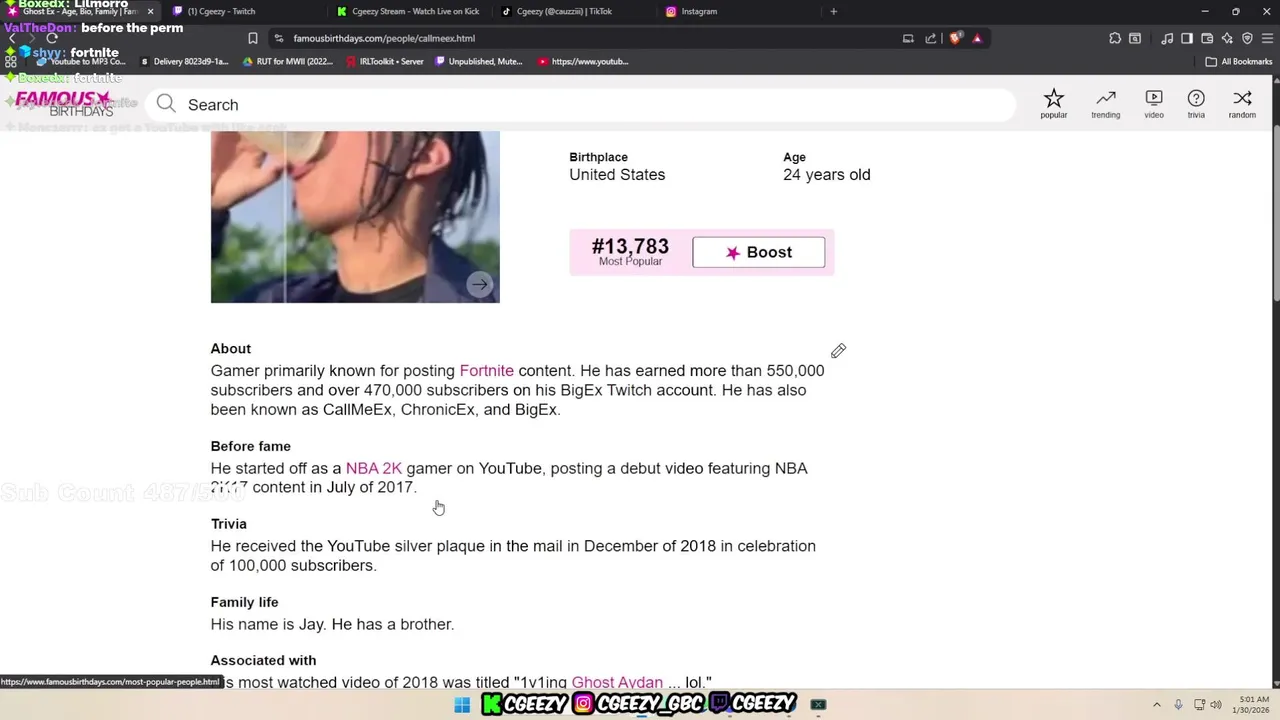Click the Famous Birthdays logo
This screenshot has width=1280, height=720.
tap(64, 104)
